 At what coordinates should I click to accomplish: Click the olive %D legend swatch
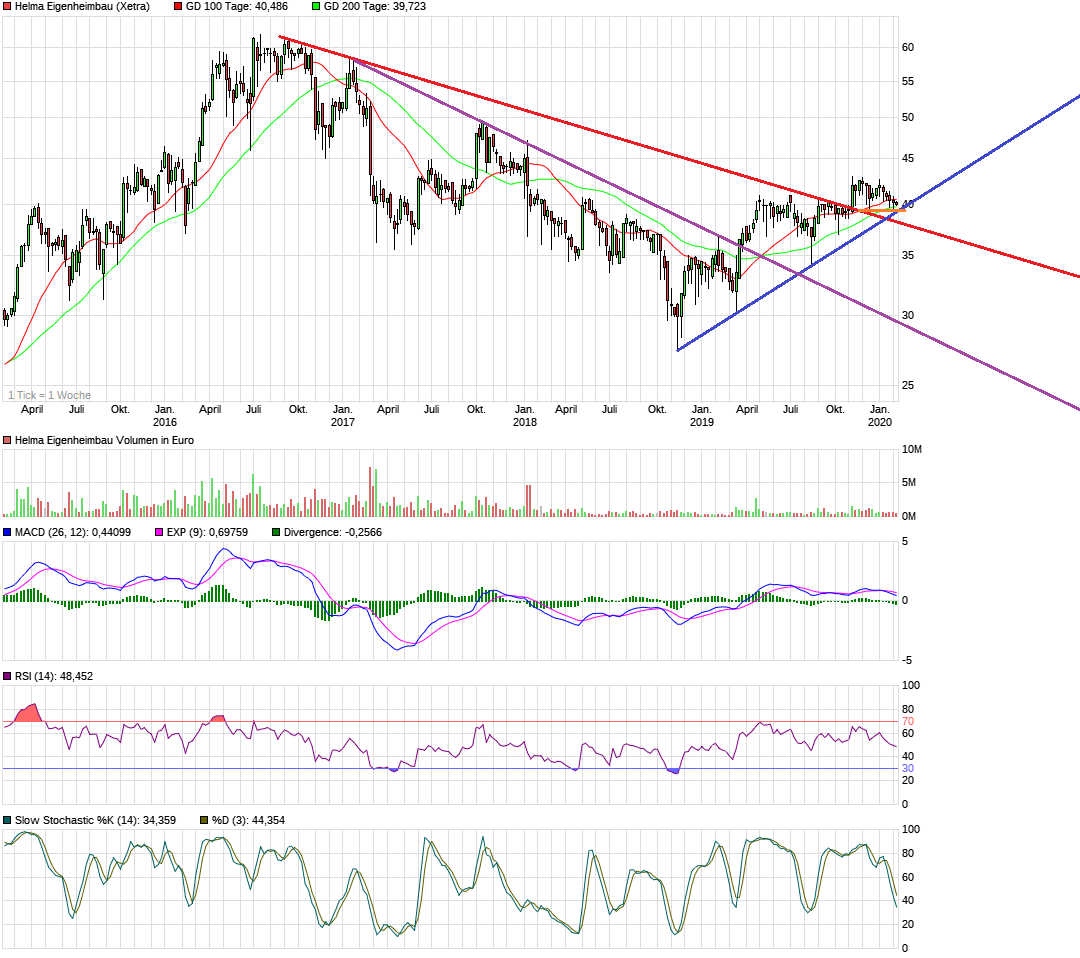205,820
